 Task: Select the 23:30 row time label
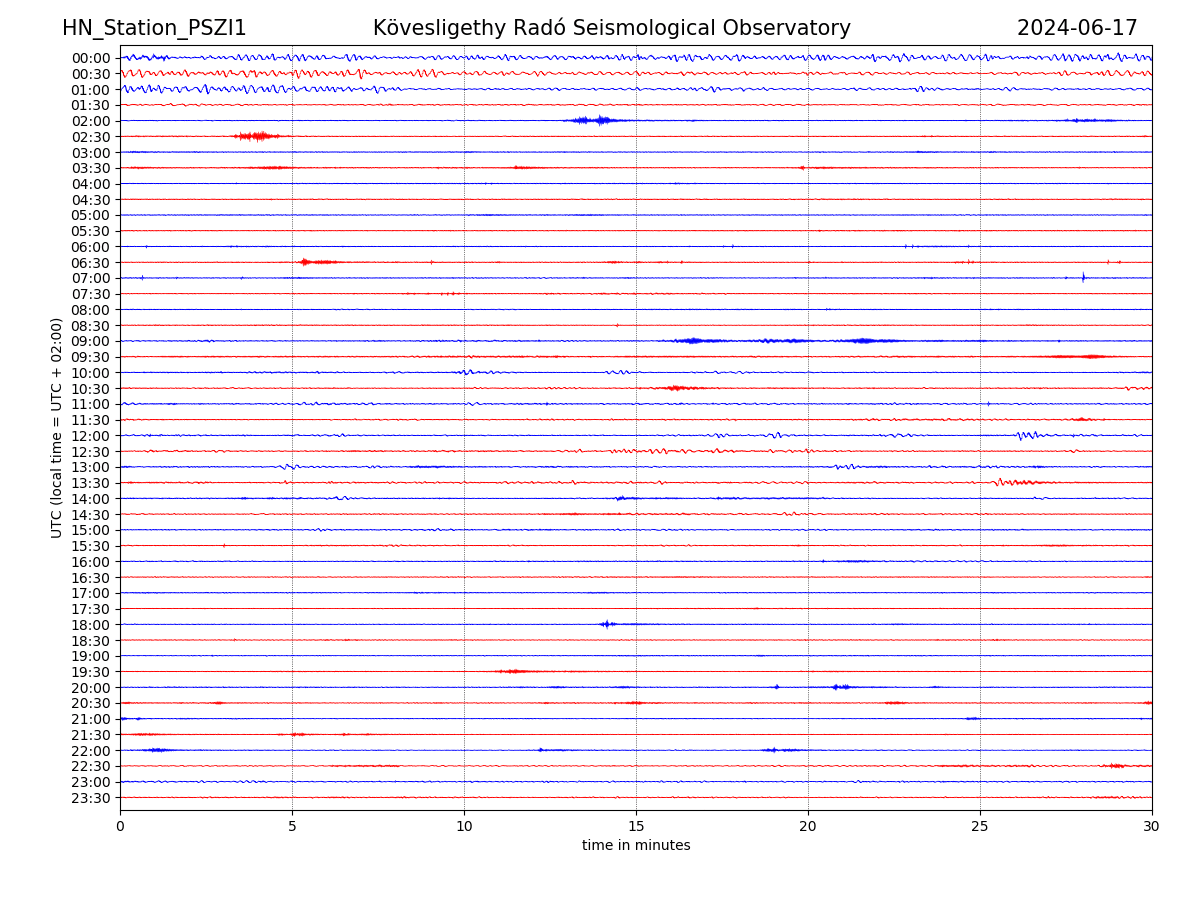(91, 798)
